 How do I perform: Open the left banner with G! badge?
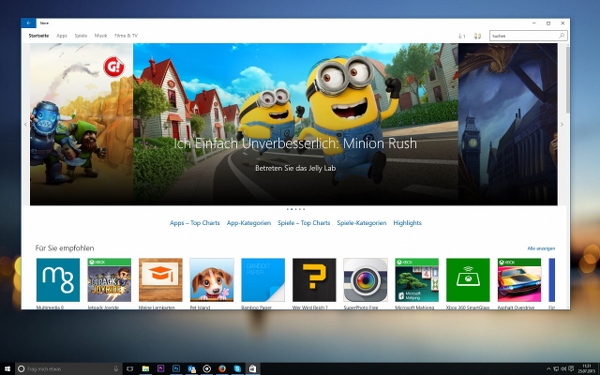point(82,124)
